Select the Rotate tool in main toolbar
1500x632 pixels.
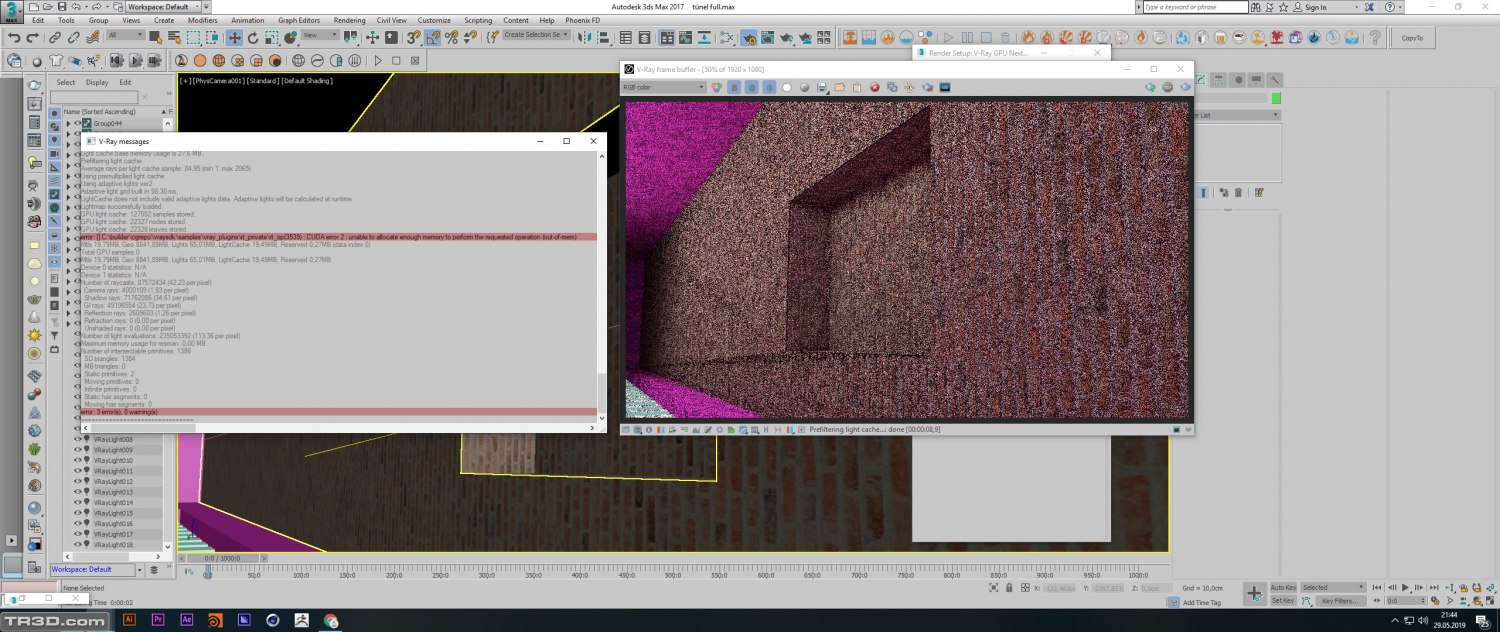click(253, 38)
